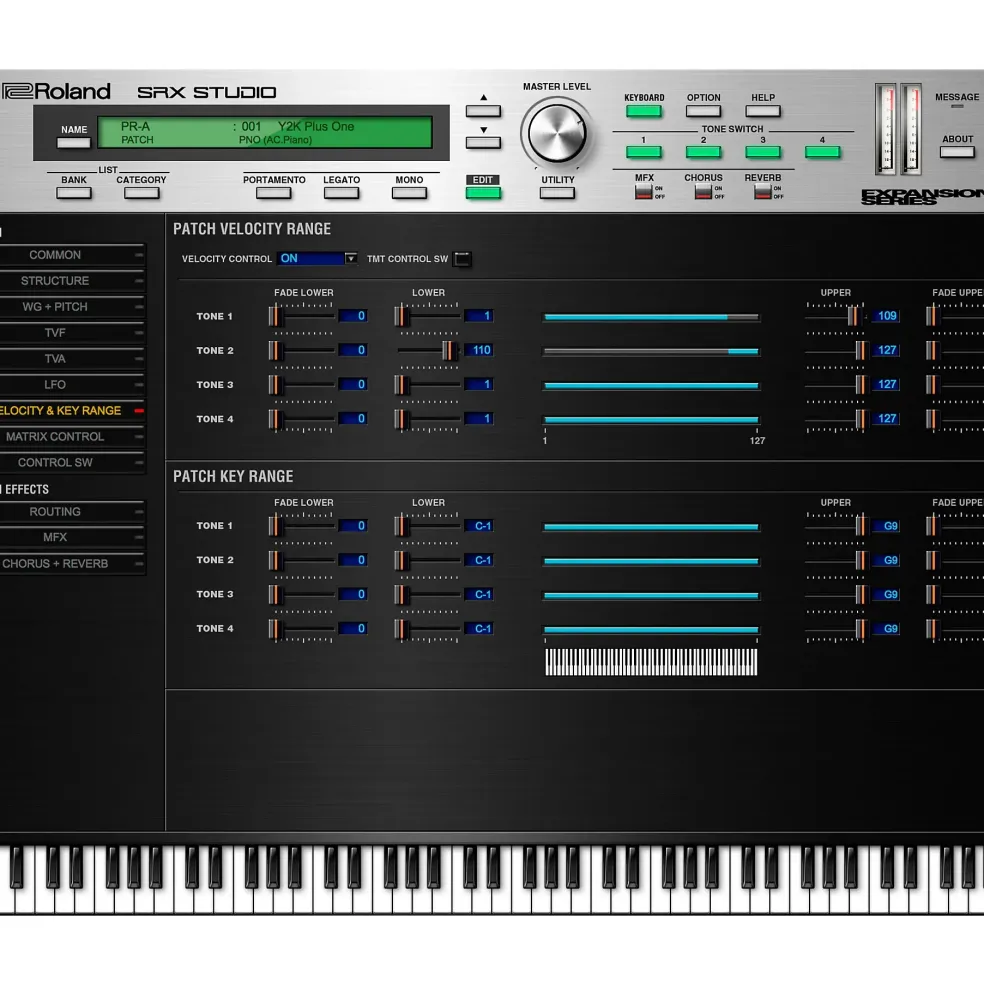Click velocity Tone 4 fade lower value 0
This screenshot has height=985, width=984.
(353, 419)
